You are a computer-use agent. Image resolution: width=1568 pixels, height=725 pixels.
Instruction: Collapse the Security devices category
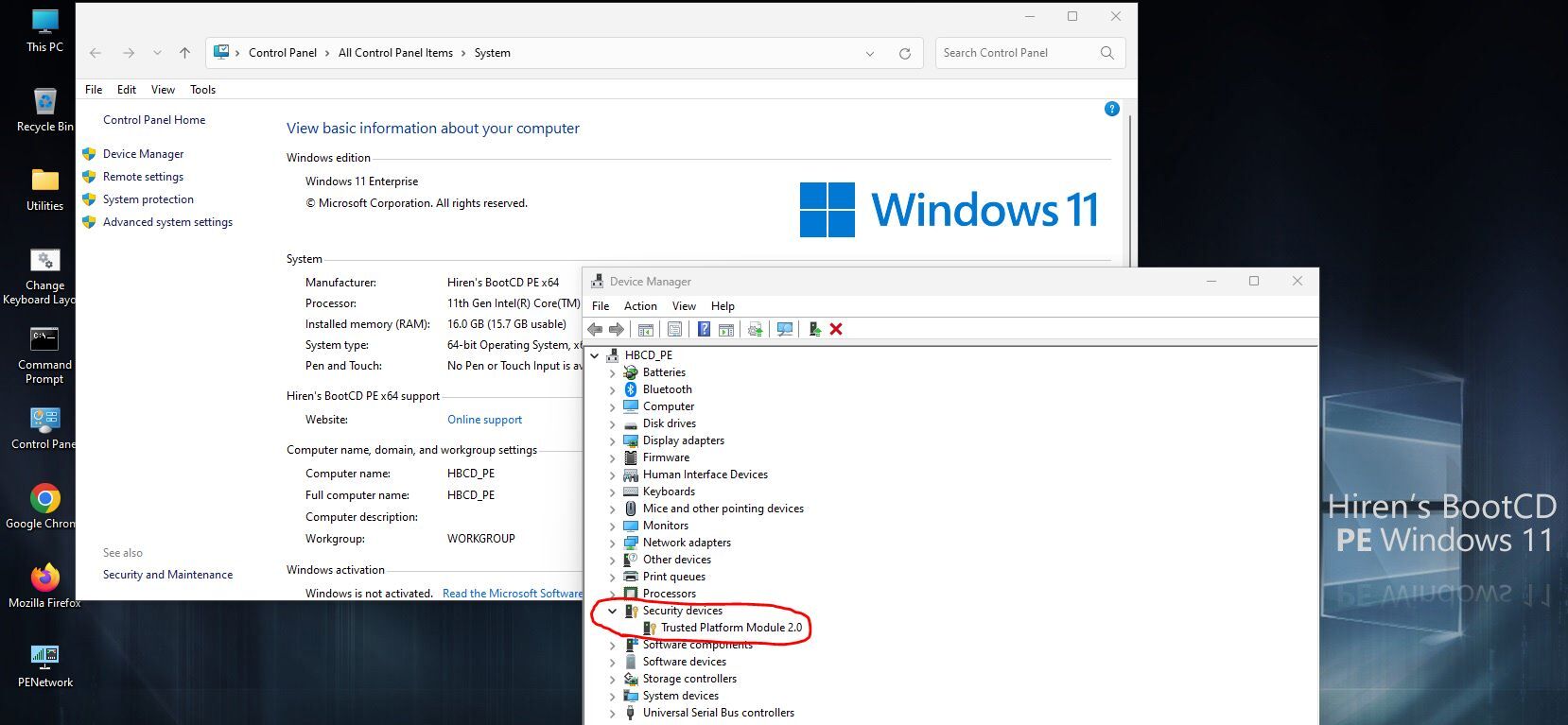click(612, 611)
